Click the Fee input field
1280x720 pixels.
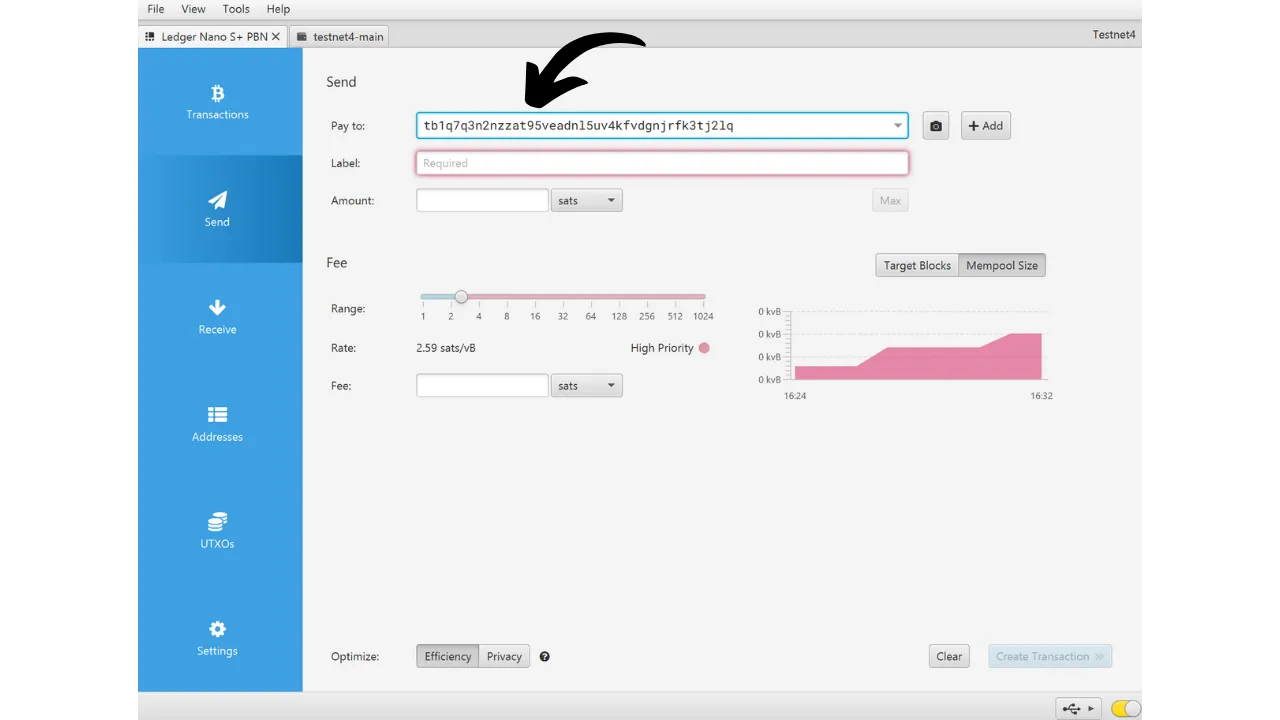[x=482, y=386]
